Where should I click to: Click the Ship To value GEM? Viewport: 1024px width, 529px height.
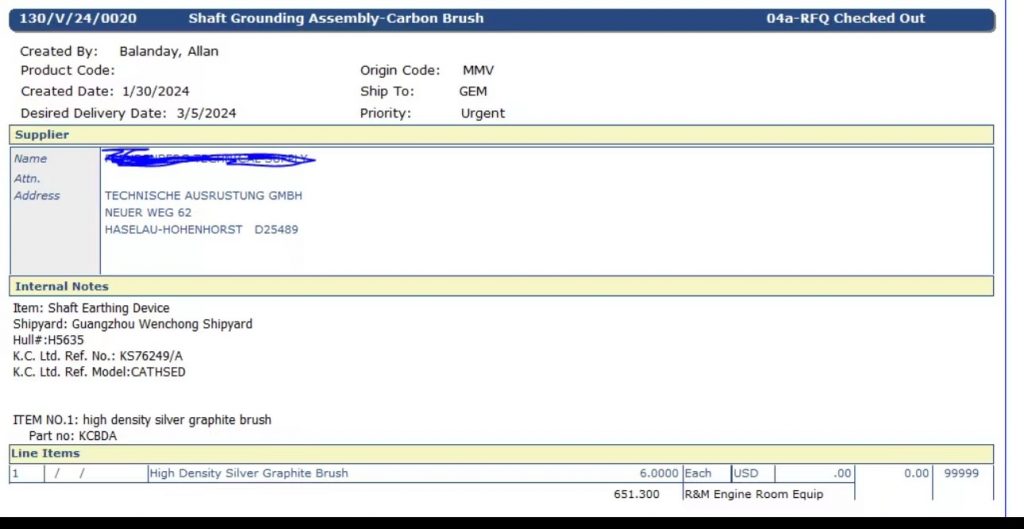click(x=473, y=91)
